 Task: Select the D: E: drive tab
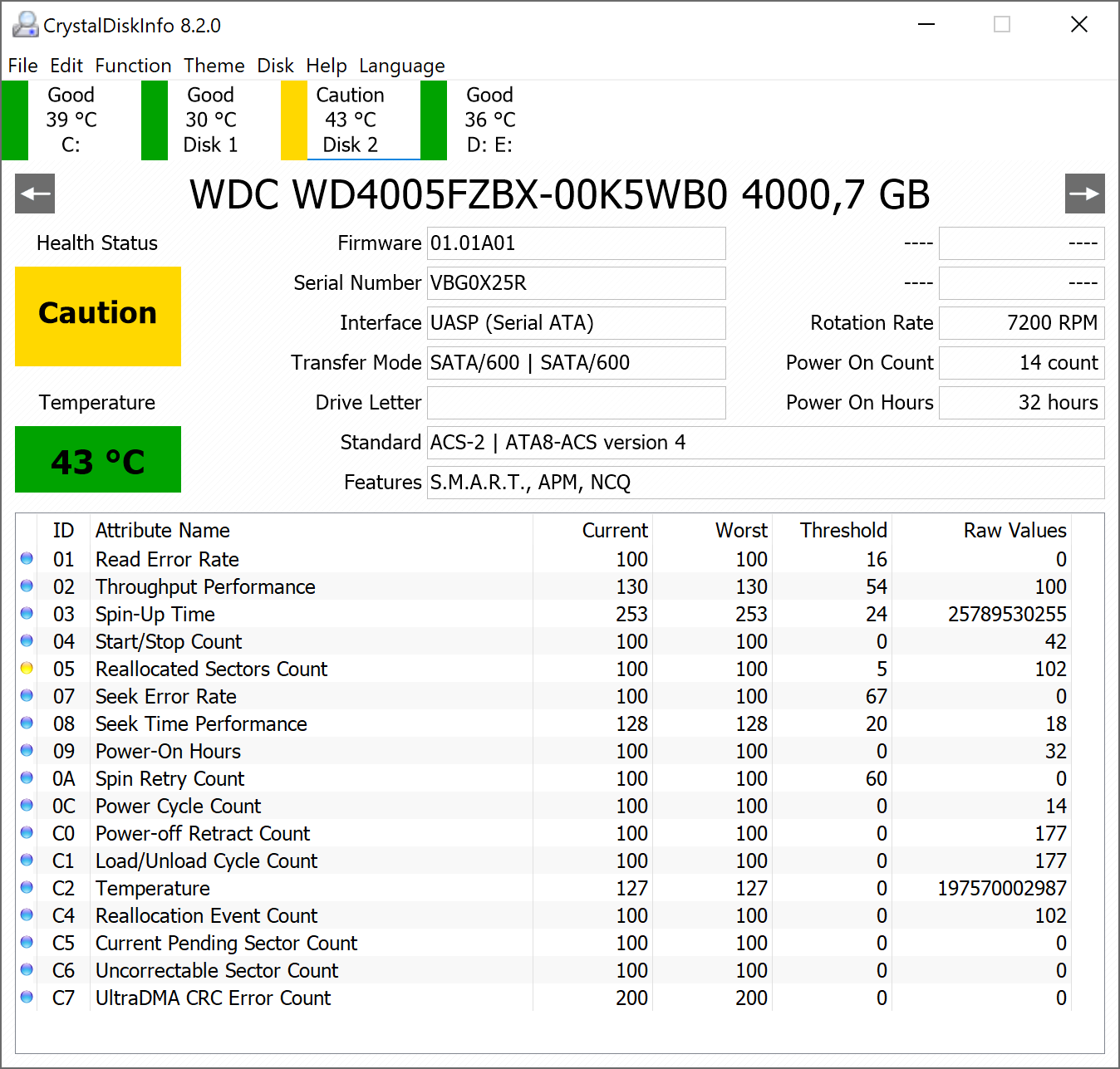pos(489,120)
